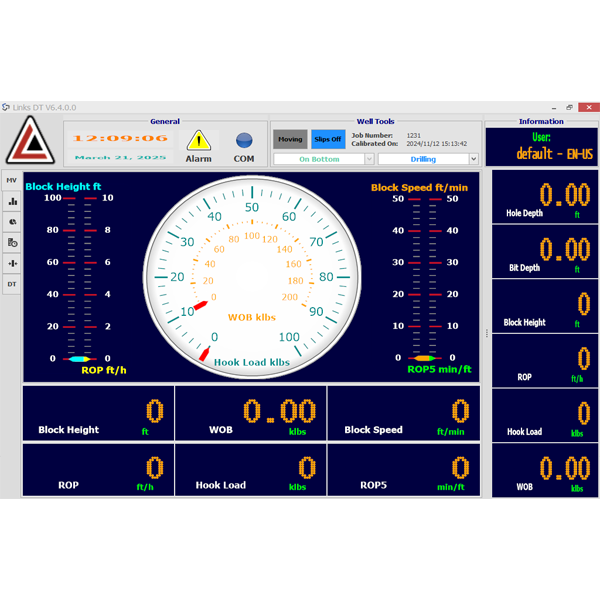Minimize the Links DT window

pyautogui.click(x=554, y=108)
